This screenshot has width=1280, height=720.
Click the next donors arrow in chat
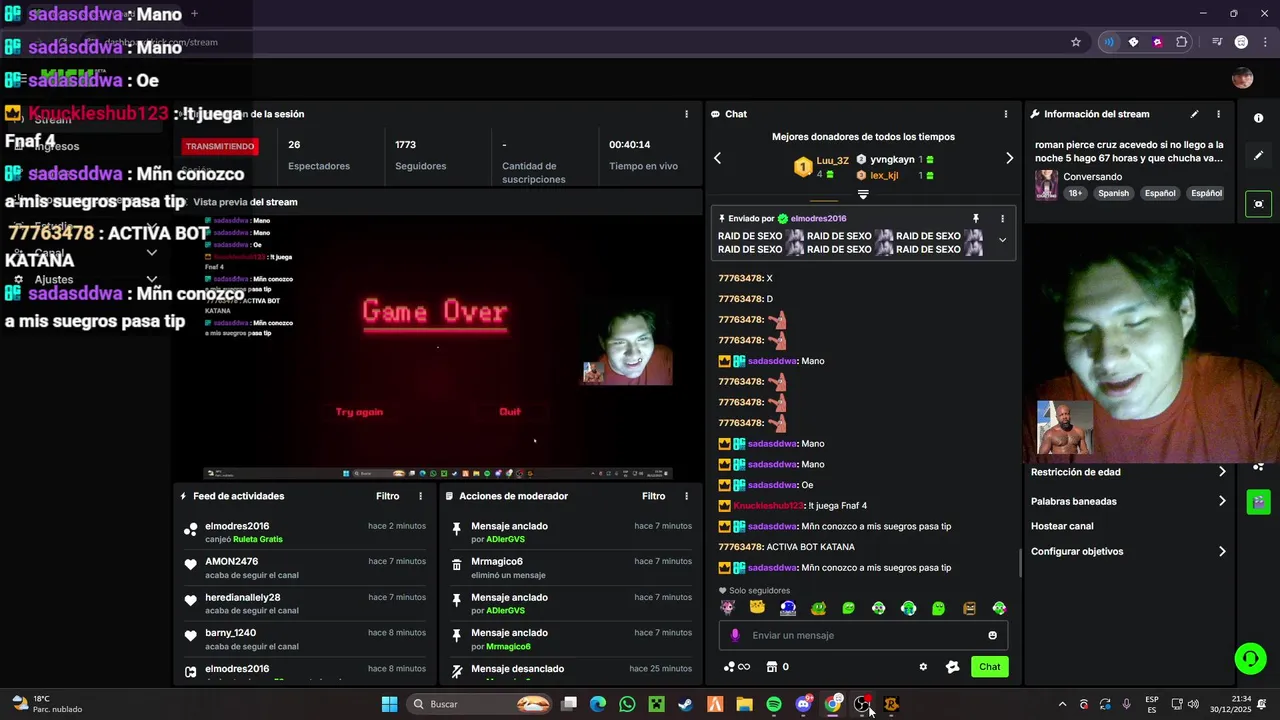point(1009,158)
